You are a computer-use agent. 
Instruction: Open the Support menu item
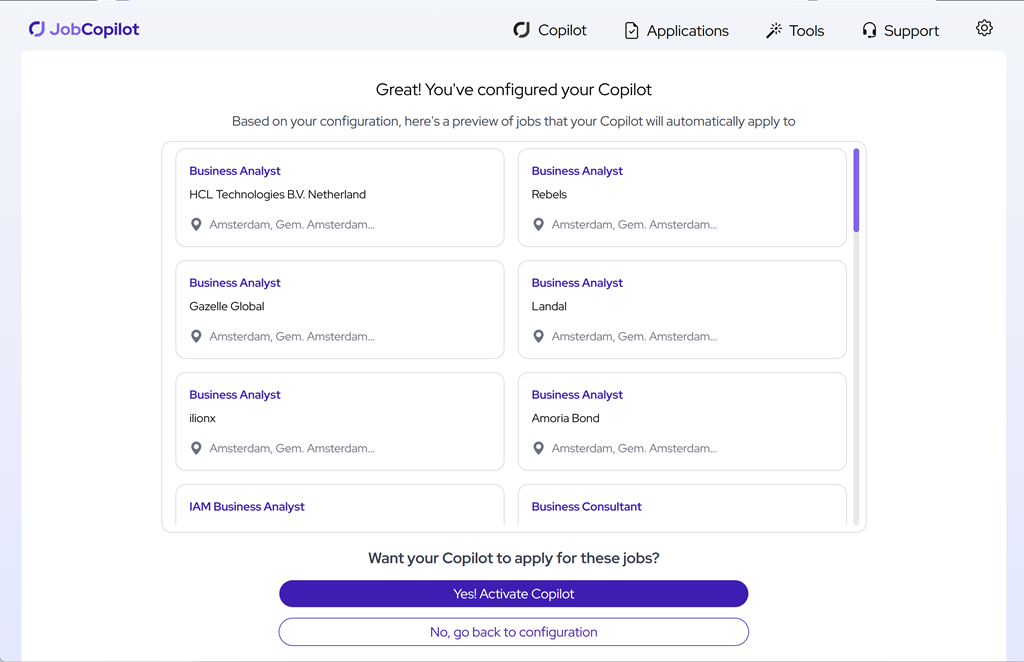coord(900,31)
